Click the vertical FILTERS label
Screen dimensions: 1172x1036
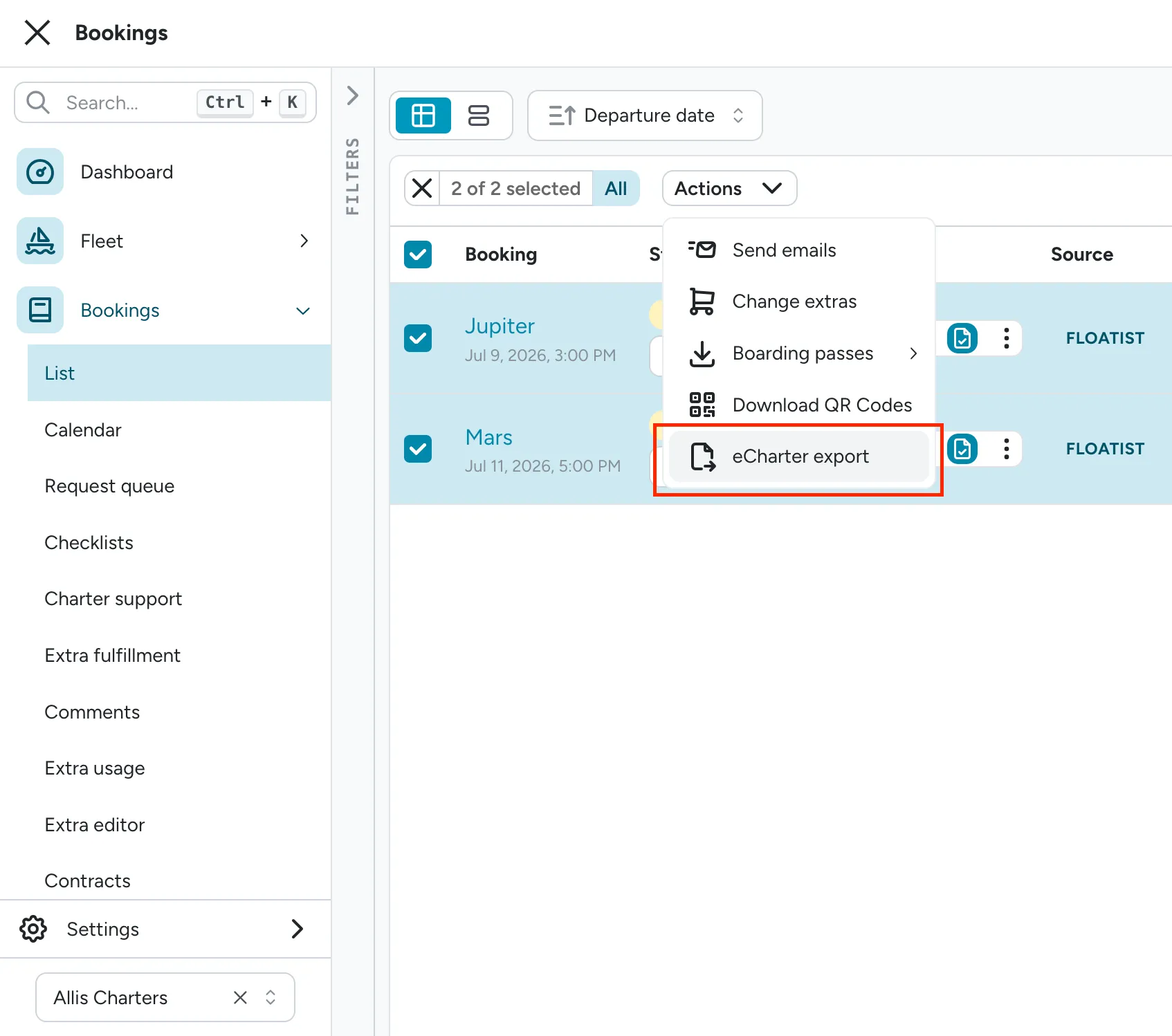[353, 176]
